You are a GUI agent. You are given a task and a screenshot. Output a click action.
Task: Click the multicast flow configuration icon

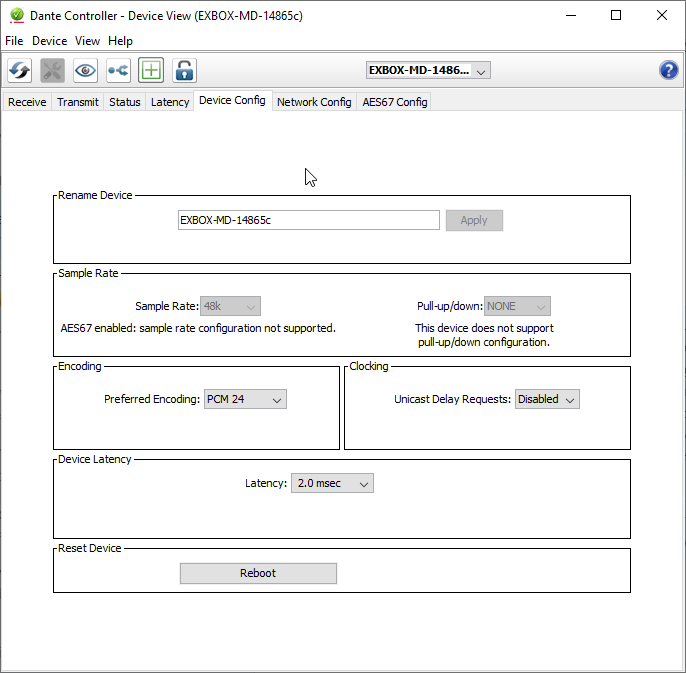click(x=118, y=70)
